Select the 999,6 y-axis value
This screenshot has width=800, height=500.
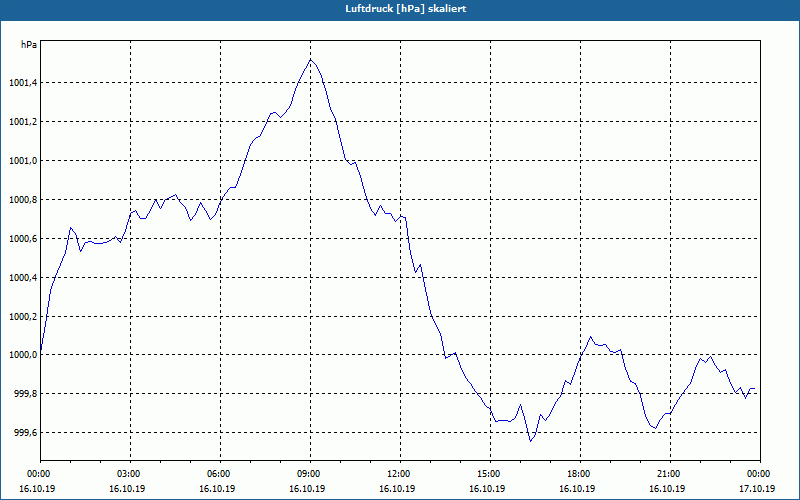(25, 433)
